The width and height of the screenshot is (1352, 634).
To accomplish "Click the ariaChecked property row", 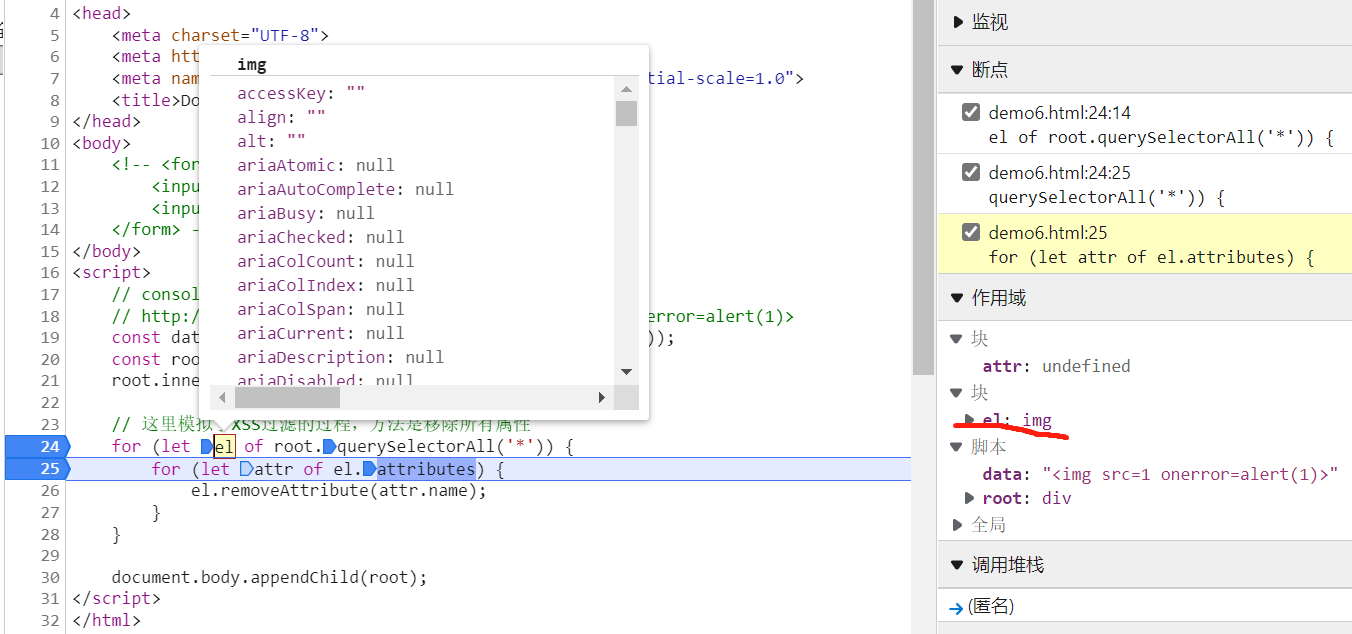I will tap(321, 237).
